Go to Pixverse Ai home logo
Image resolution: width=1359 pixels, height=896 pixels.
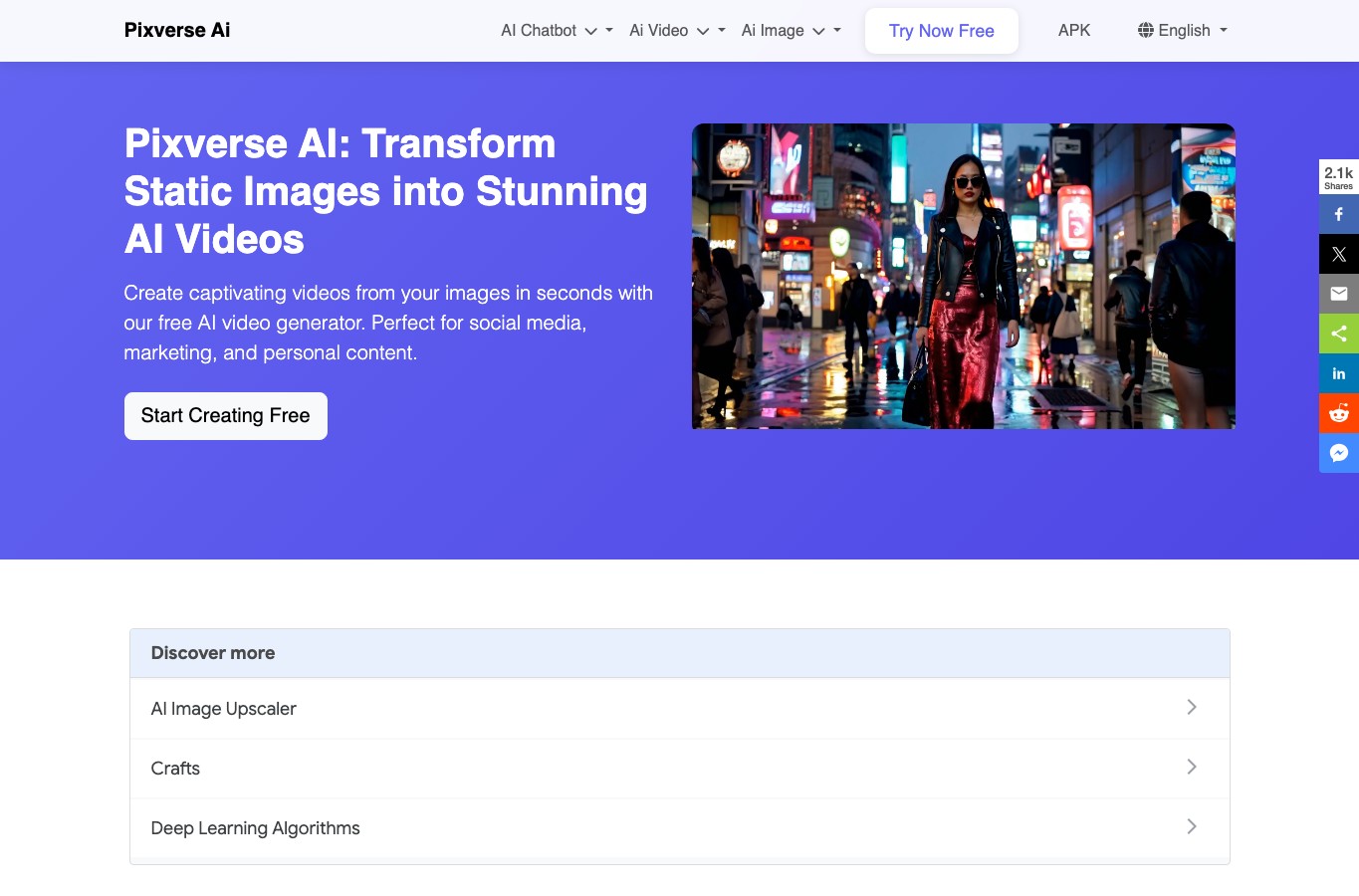(177, 30)
